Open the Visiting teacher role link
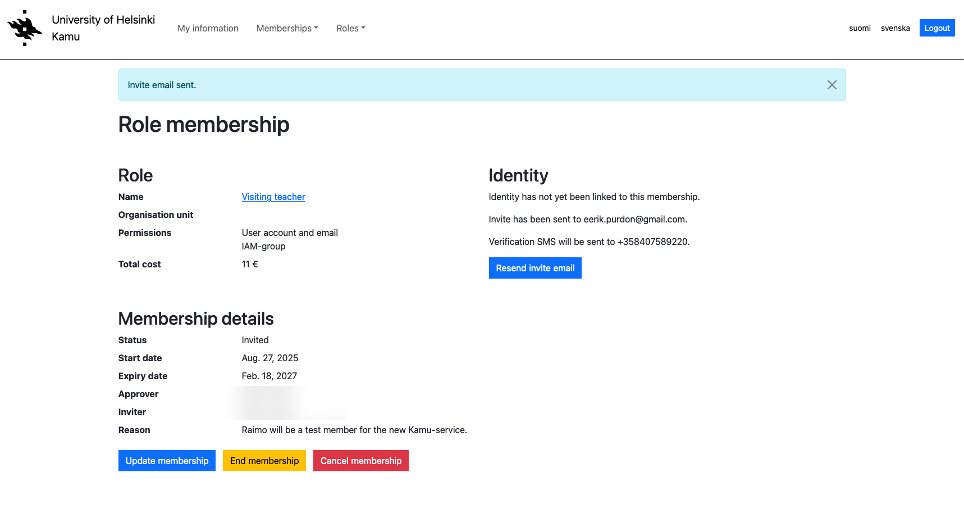 273,197
